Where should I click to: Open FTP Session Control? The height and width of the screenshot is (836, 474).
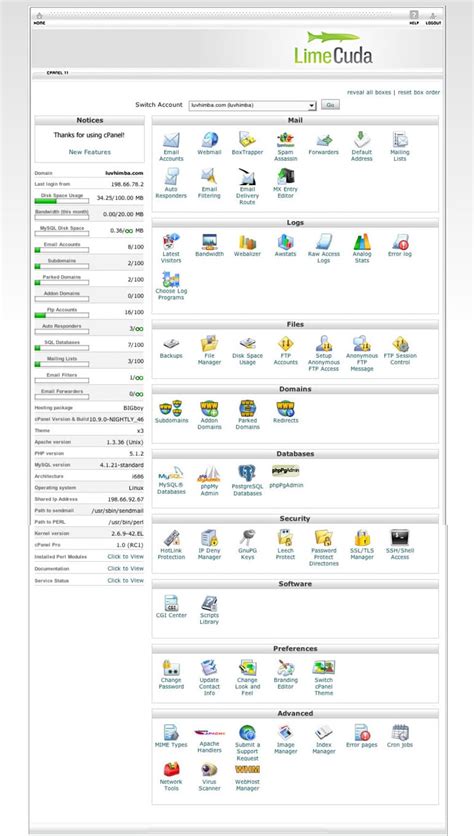[400, 350]
